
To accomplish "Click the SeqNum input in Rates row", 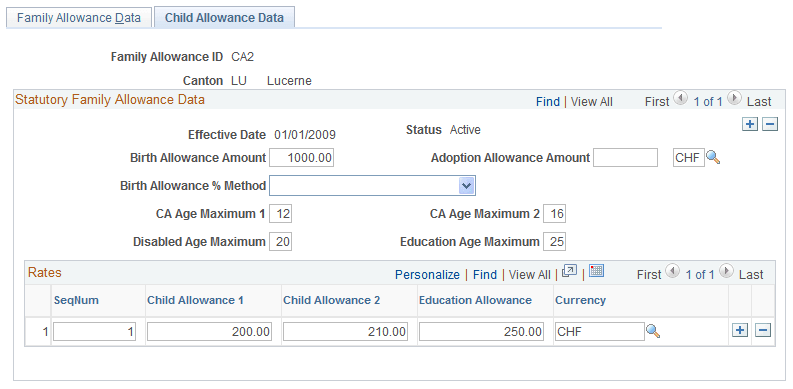I will pos(95,332).
